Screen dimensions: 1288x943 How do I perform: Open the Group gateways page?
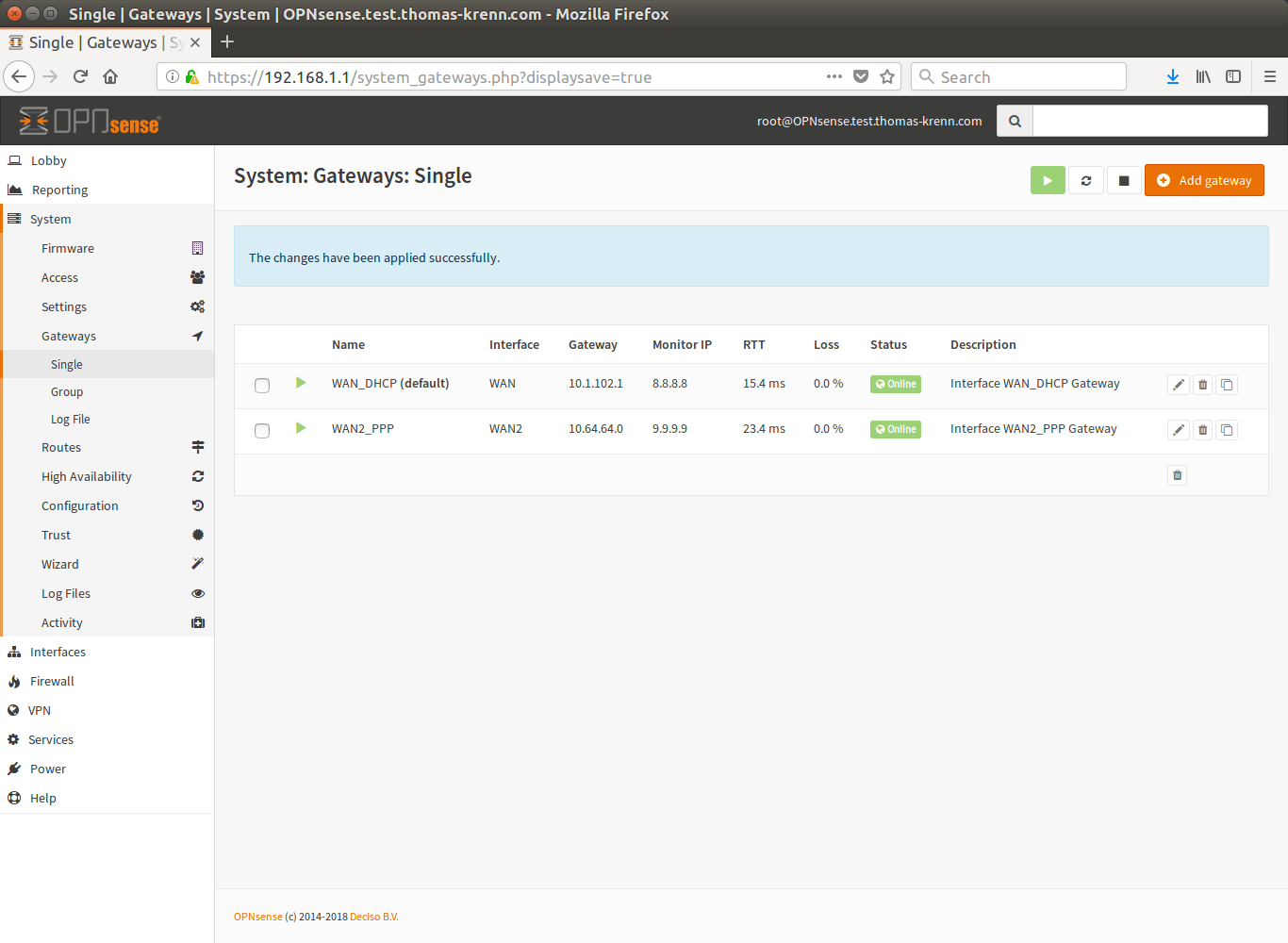(x=67, y=391)
